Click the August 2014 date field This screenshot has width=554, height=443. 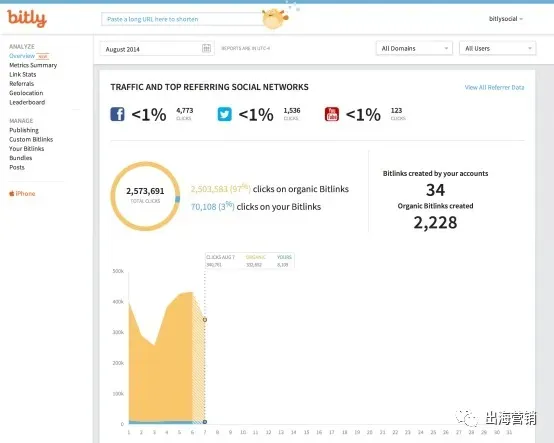pyautogui.click(x=157, y=49)
